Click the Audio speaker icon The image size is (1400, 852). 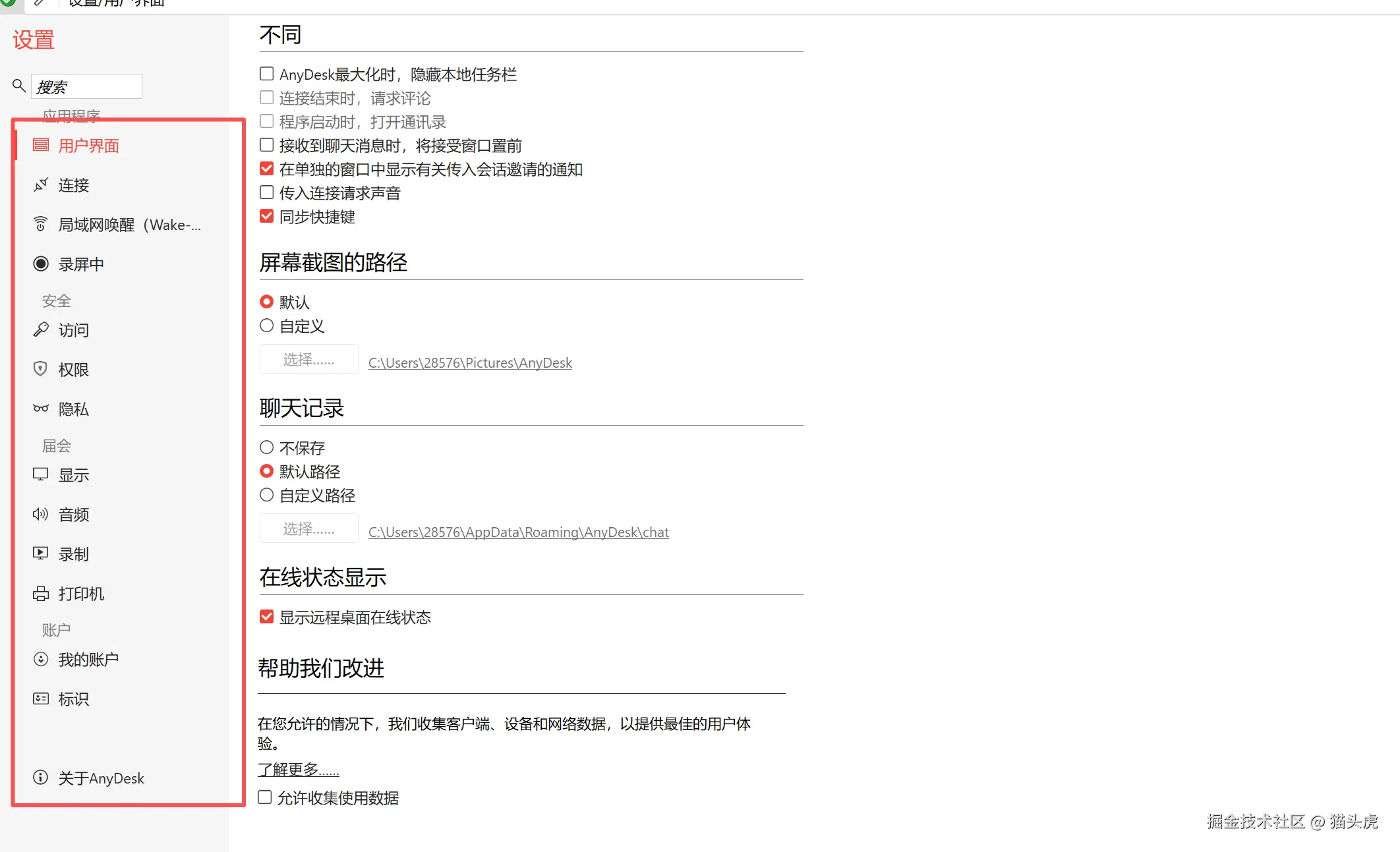41,514
